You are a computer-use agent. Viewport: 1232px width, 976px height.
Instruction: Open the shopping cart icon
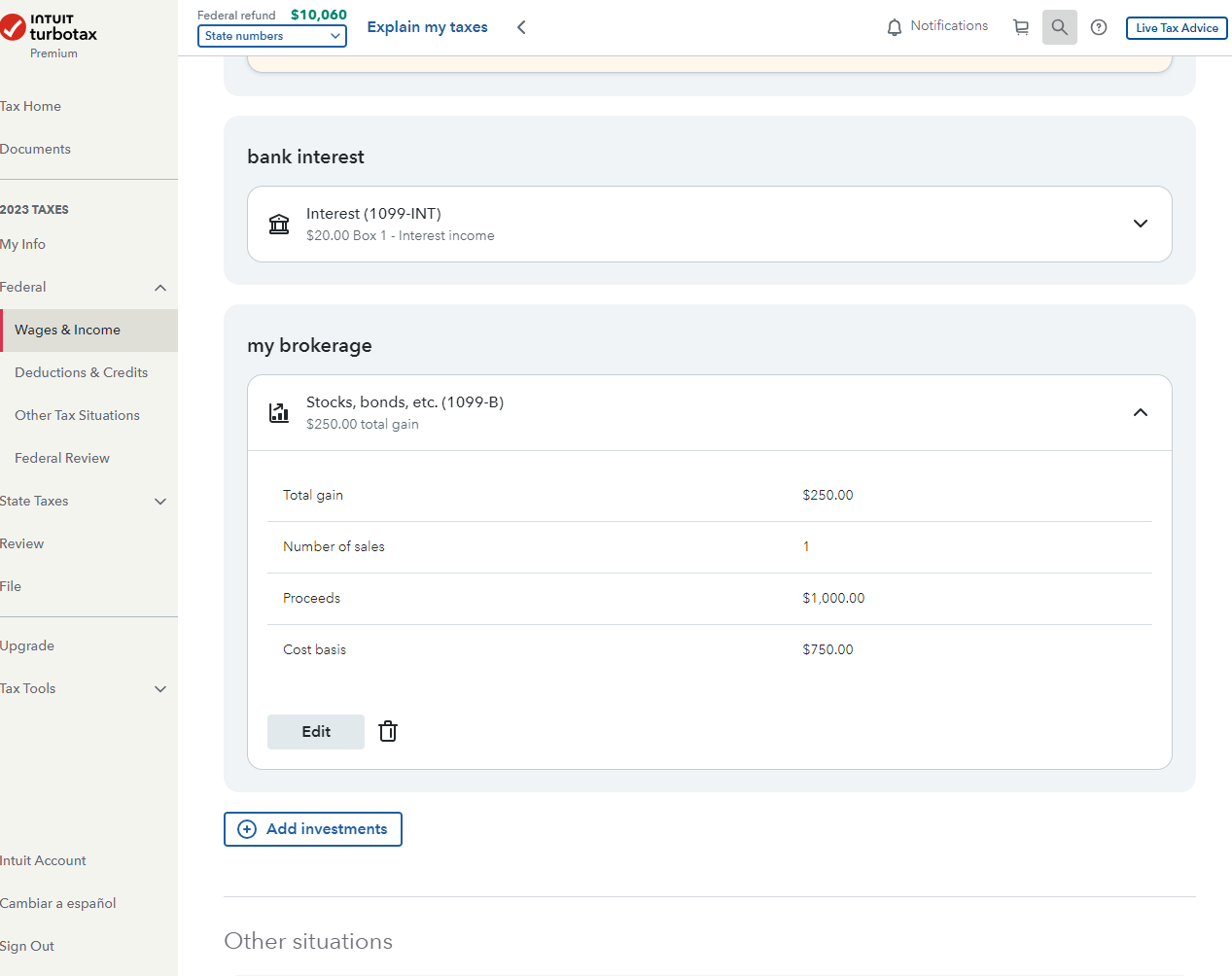(x=1021, y=27)
